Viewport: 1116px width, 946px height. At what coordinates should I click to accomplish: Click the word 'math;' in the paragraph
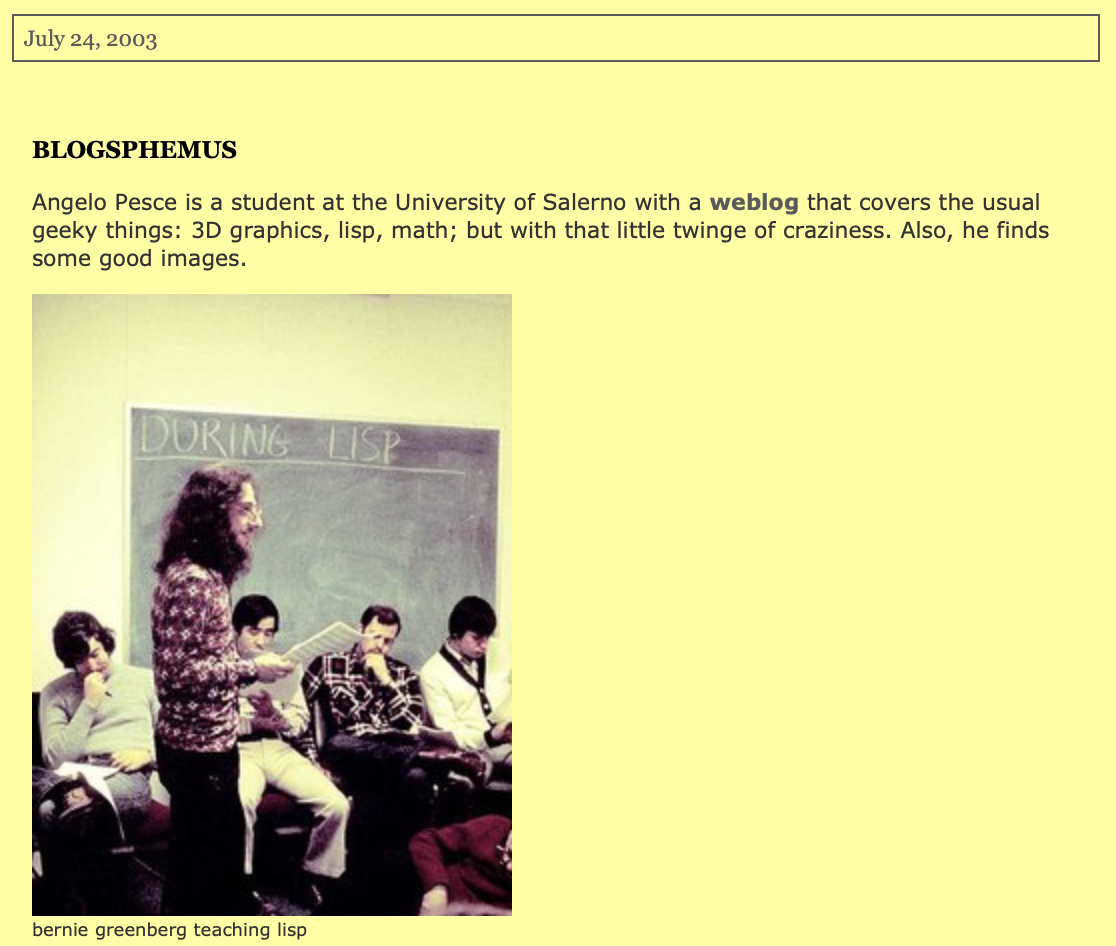[x=423, y=231]
